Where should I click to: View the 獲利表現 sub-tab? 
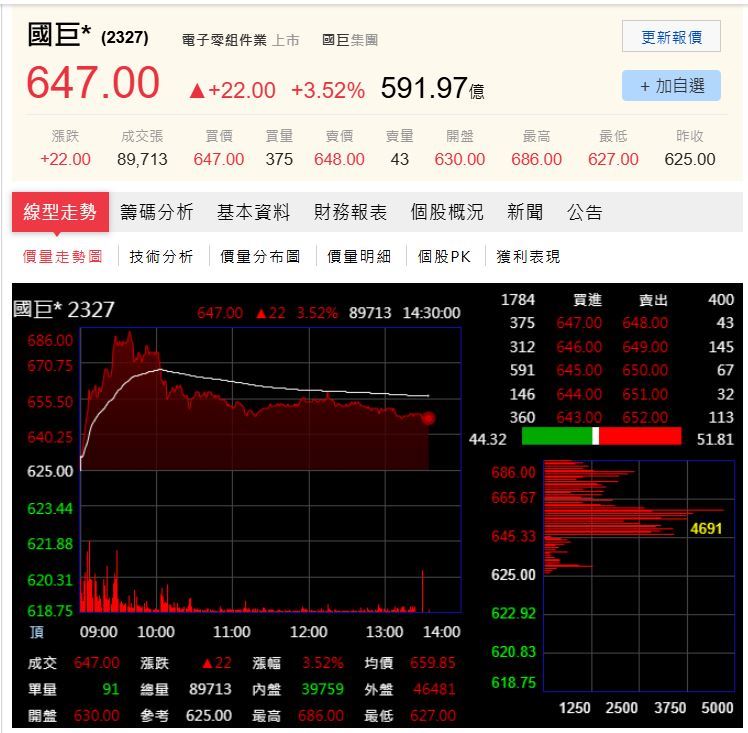point(528,257)
